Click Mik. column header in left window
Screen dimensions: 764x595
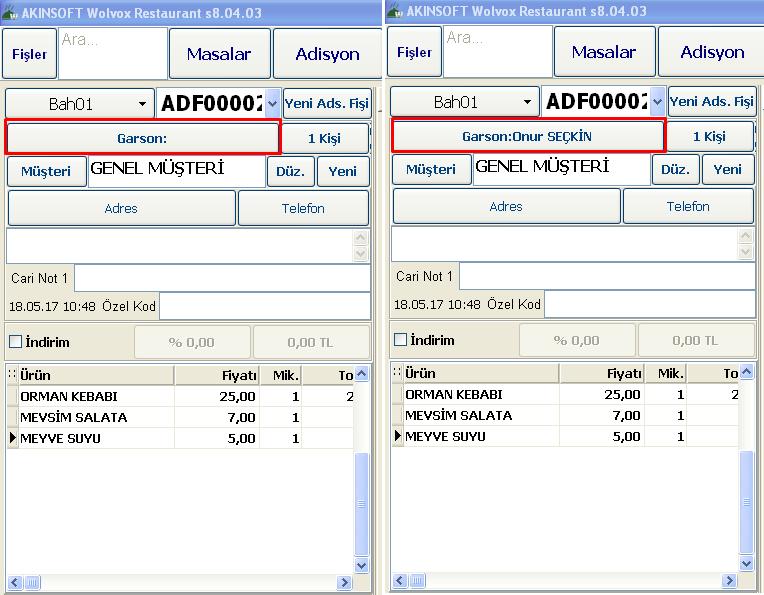(281, 375)
